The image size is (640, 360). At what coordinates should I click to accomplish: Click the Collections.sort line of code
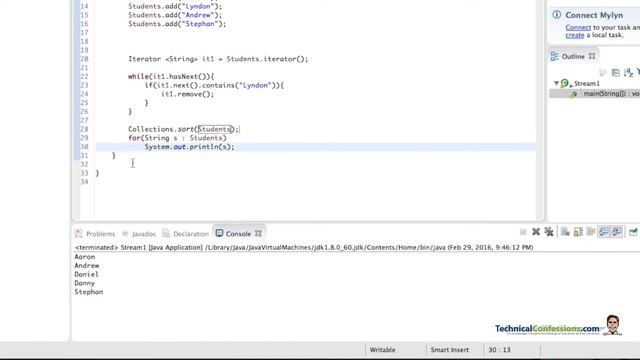pyautogui.click(x=184, y=129)
